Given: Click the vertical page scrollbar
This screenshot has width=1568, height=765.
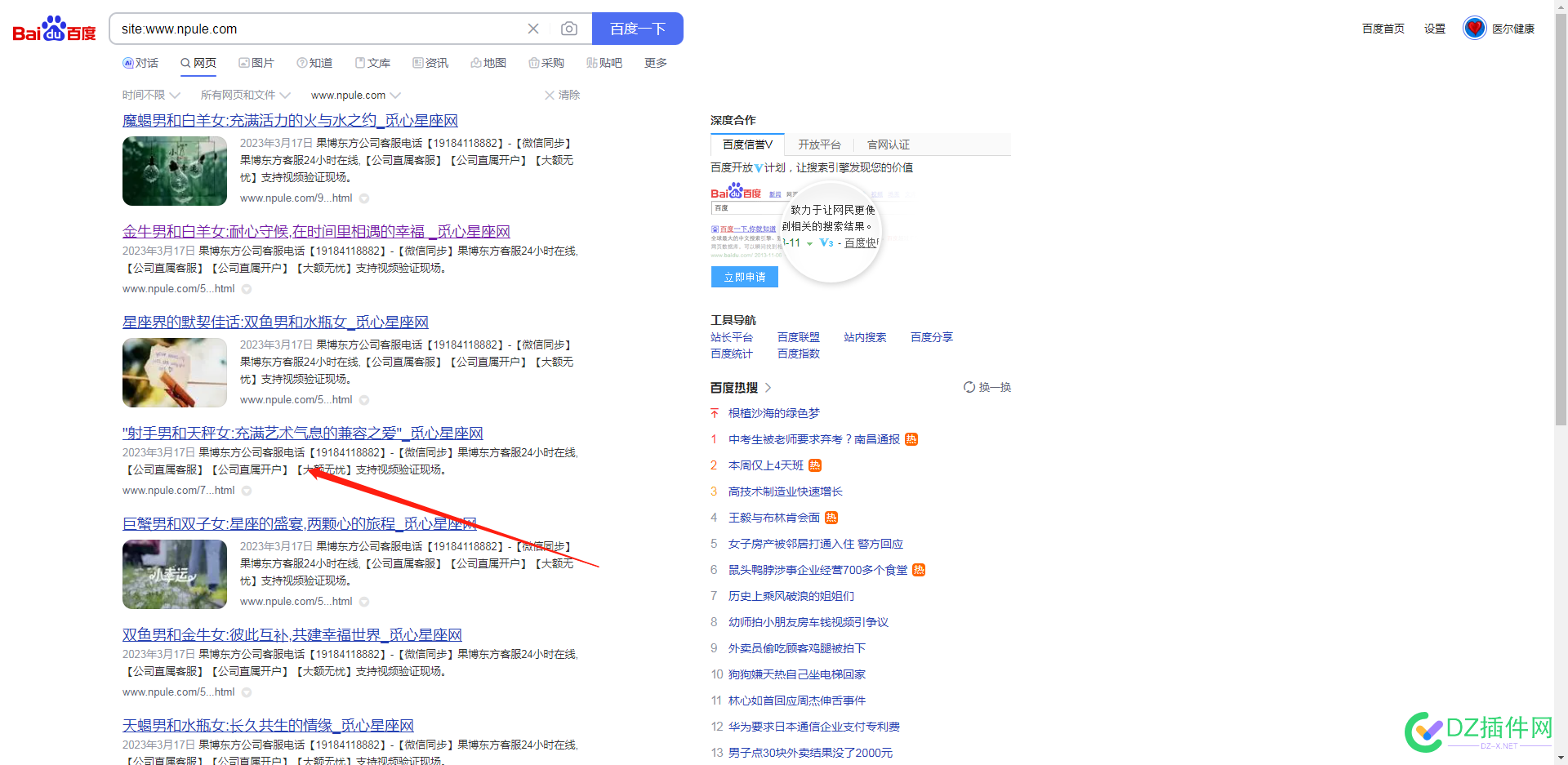Looking at the screenshot, I should (1561, 220).
